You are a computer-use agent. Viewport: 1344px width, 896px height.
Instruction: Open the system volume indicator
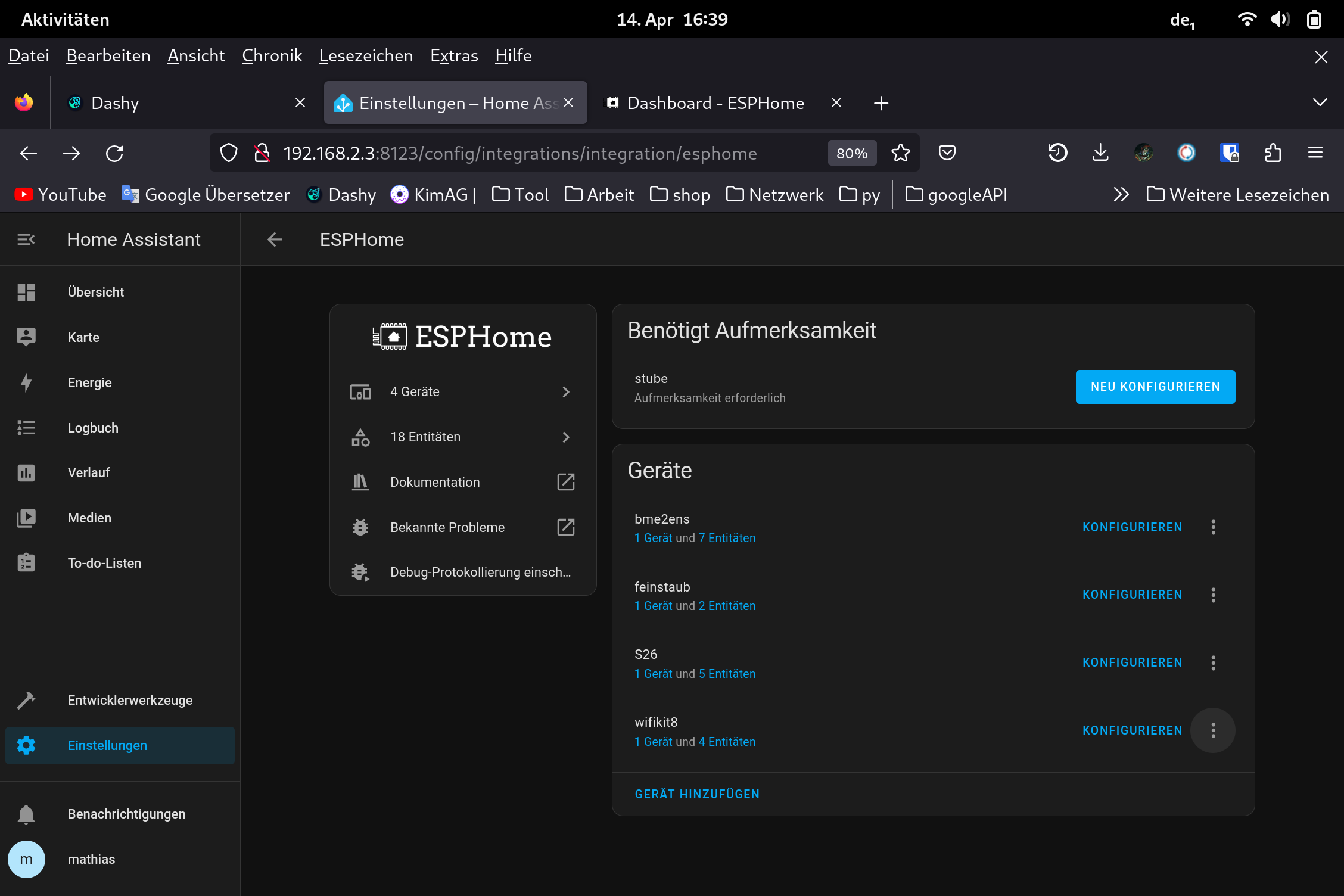1280,20
